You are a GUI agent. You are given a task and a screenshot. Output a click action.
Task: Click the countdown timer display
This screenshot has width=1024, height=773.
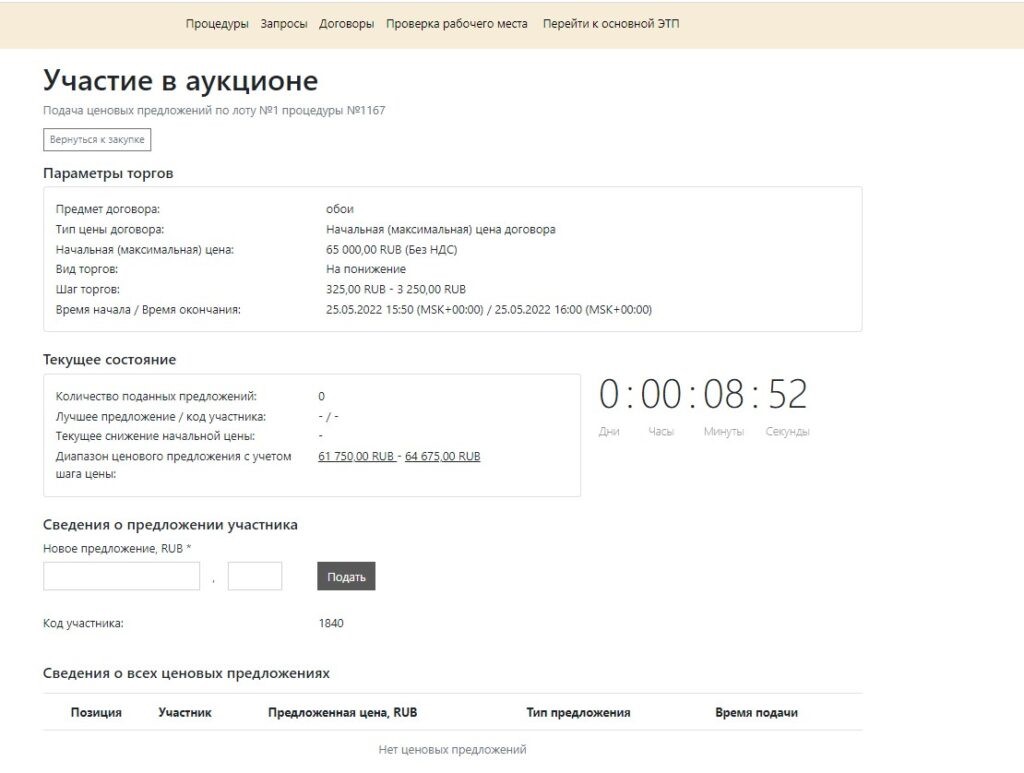(x=703, y=395)
